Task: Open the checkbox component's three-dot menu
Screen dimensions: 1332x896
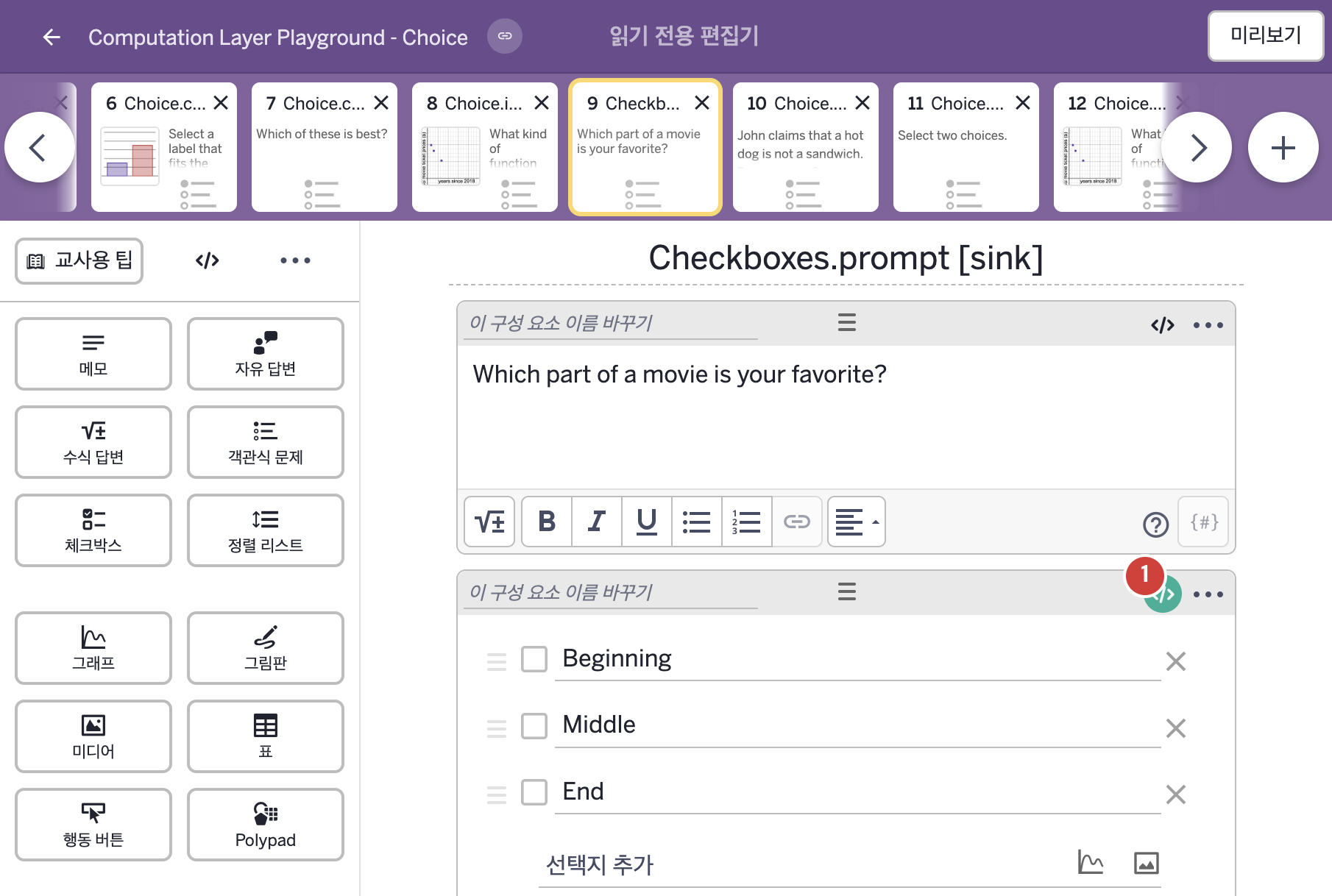Action: (x=1208, y=594)
